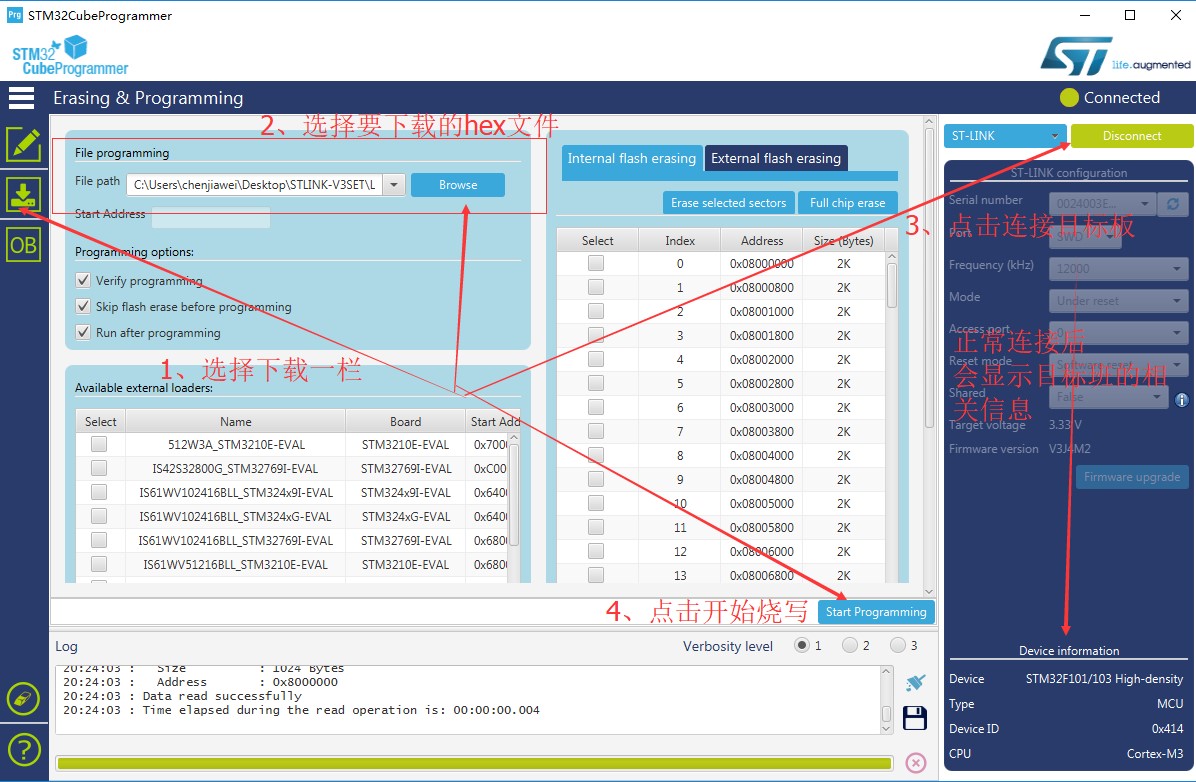Open the Access port dropdown
The height and width of the screenshot is (782, 1196).
click(1118, 333)
